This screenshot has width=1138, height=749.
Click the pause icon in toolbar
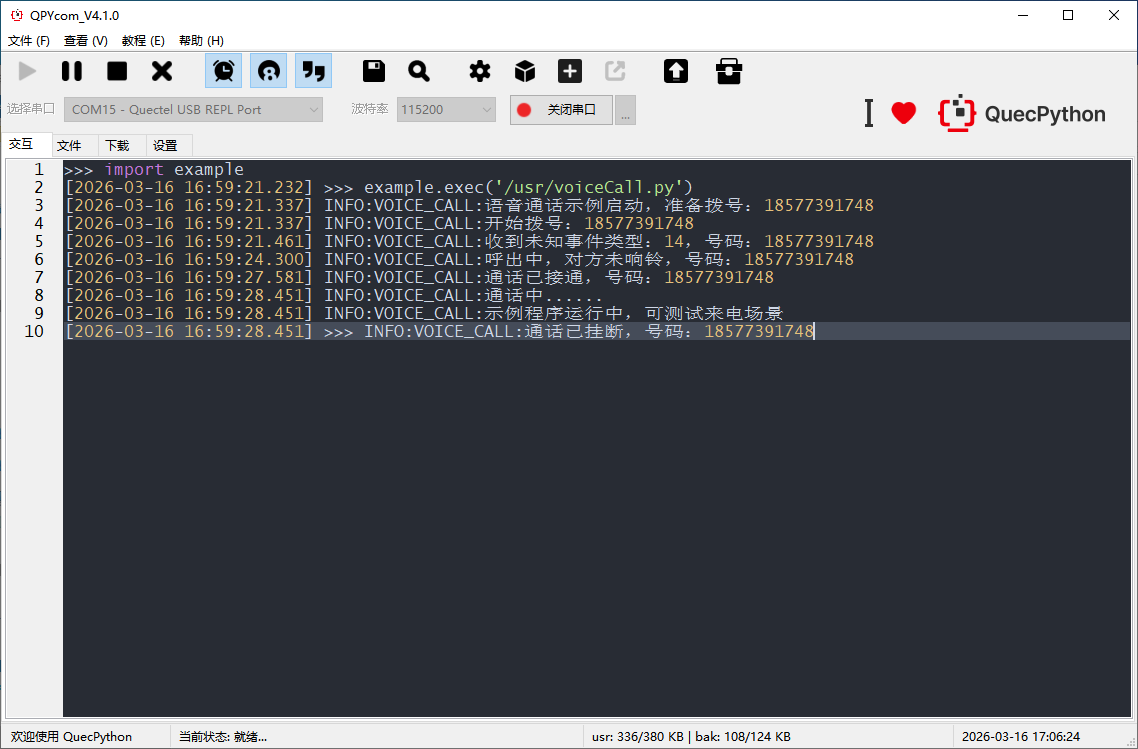pyautogui.click(x=72, y=71)
